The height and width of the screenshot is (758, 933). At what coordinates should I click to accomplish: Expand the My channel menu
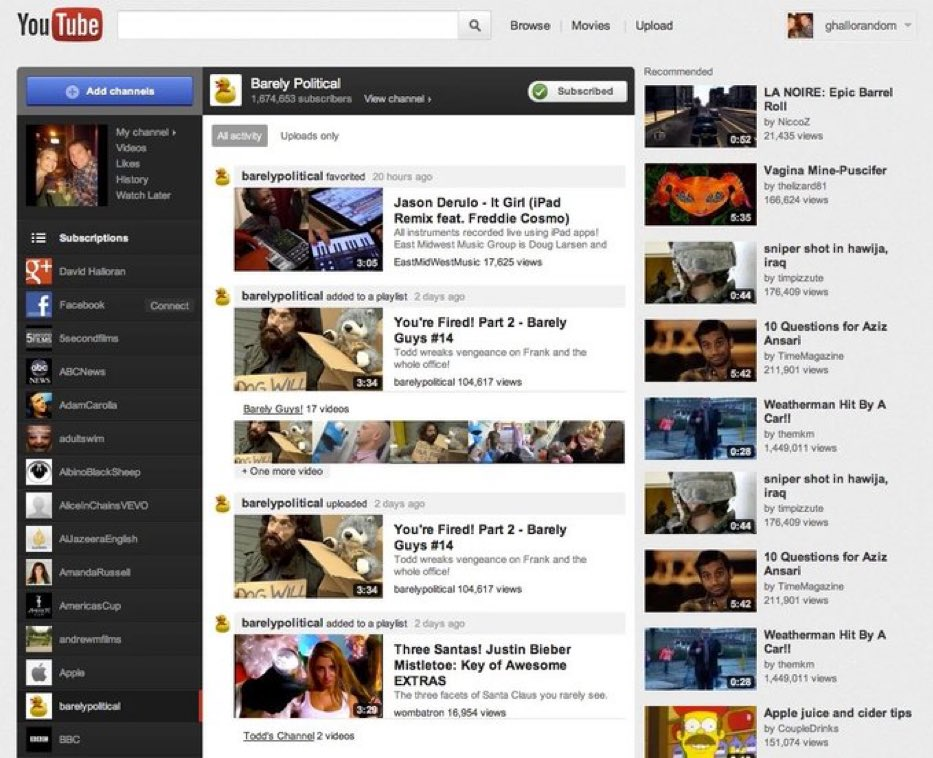click(146, 132)
